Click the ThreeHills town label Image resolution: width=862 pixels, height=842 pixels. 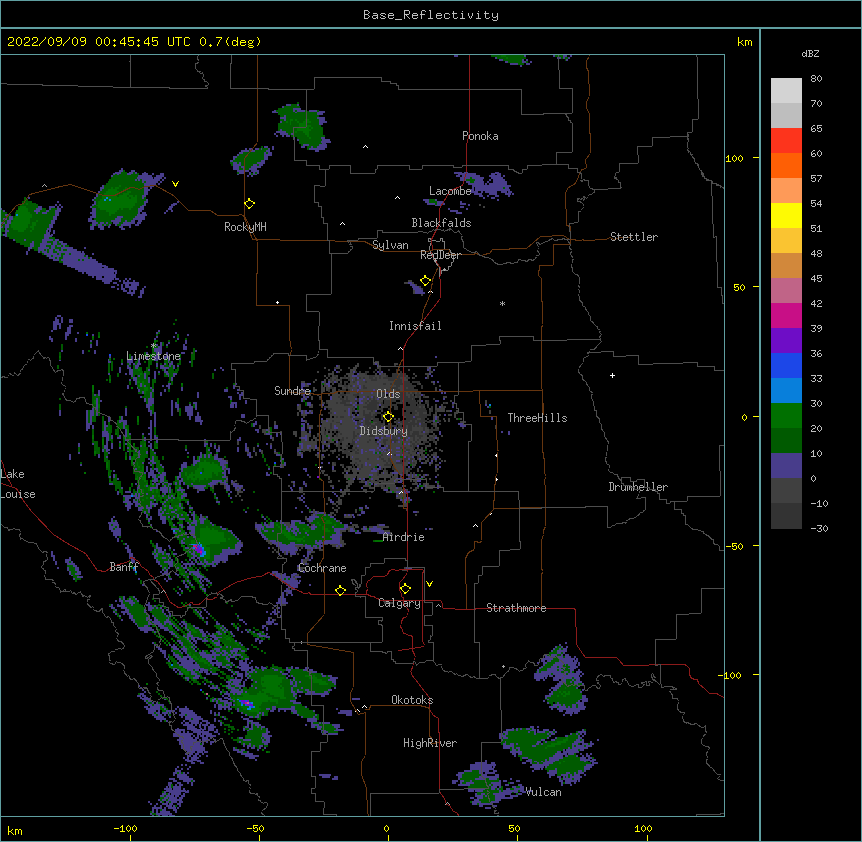click(x=537, y=418)
